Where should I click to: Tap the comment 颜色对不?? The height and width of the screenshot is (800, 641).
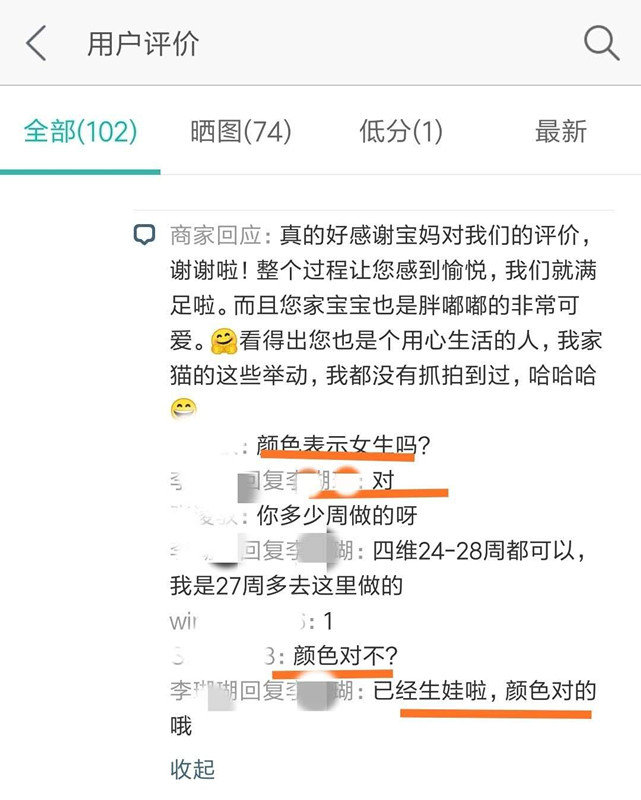pos(345,656)
